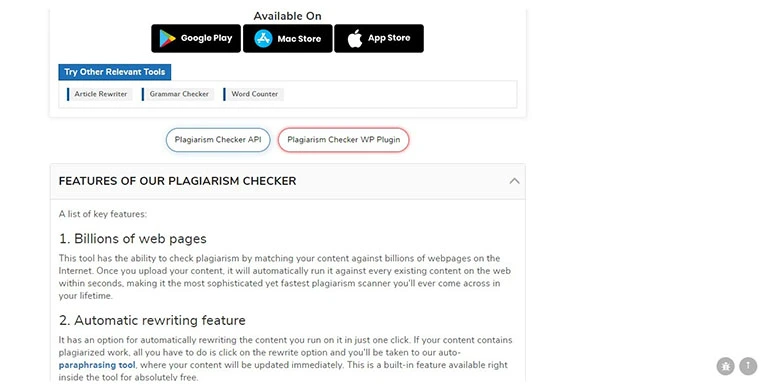The image size is (764, 389).
Task: Click the Automatic rewriting feature heading
Action: click(x=152, y=320)
